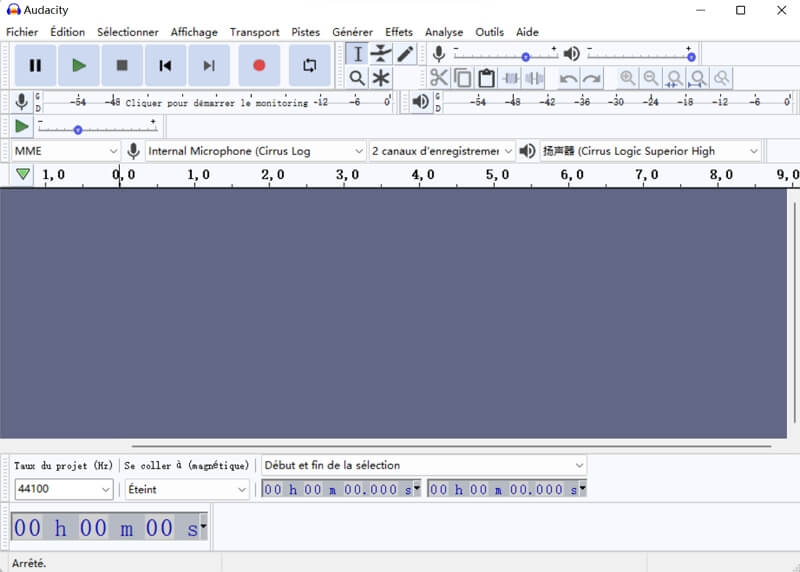Screen dimensions: 800x572
Task: Click the Trim audio outside selection icon
Action: (x=510, y=78)
